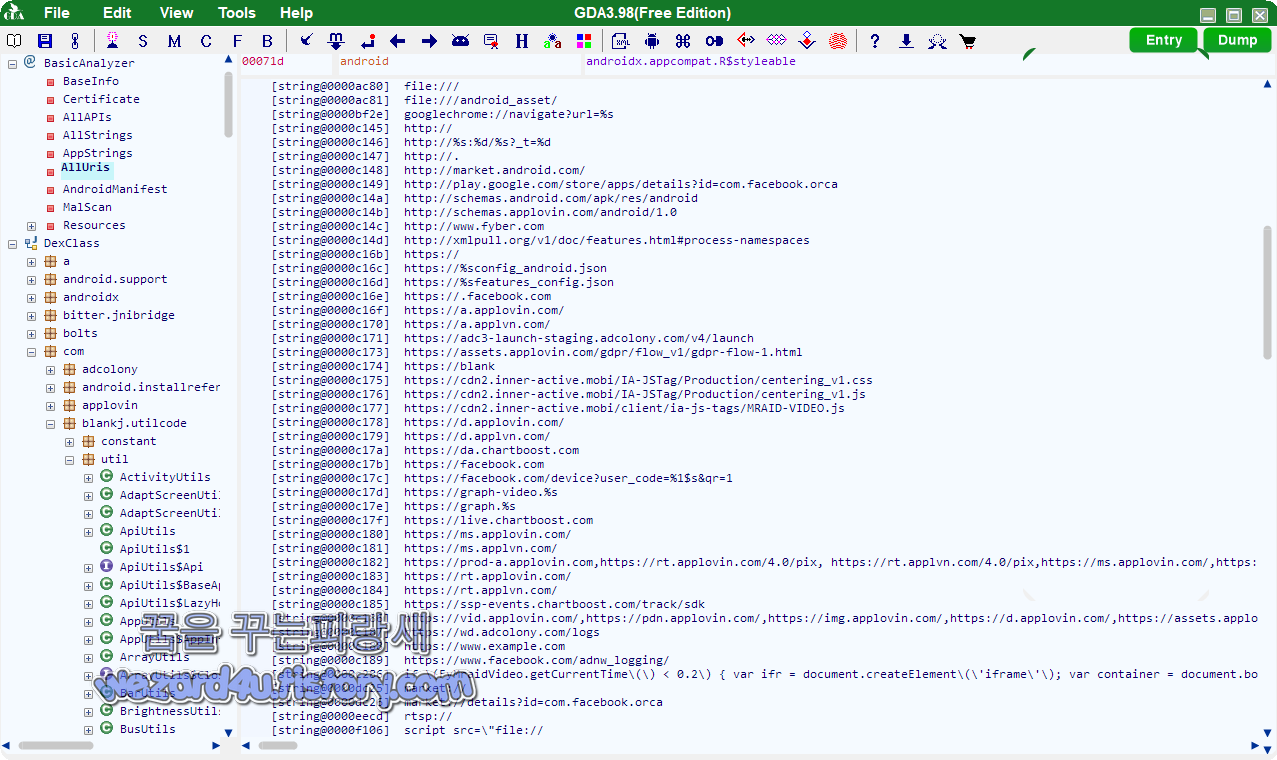Click the open file book icon
Screen dimensions: 1277x760
[14, 41]
